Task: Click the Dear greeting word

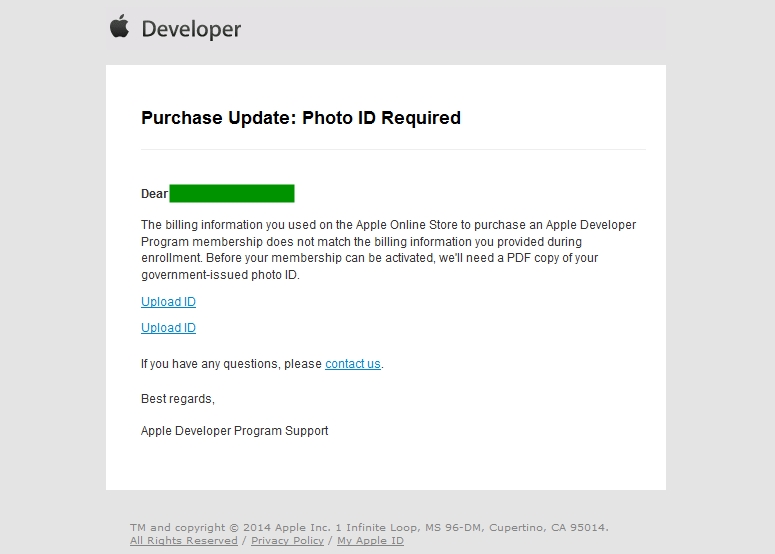Action: [x=154, y=194]
